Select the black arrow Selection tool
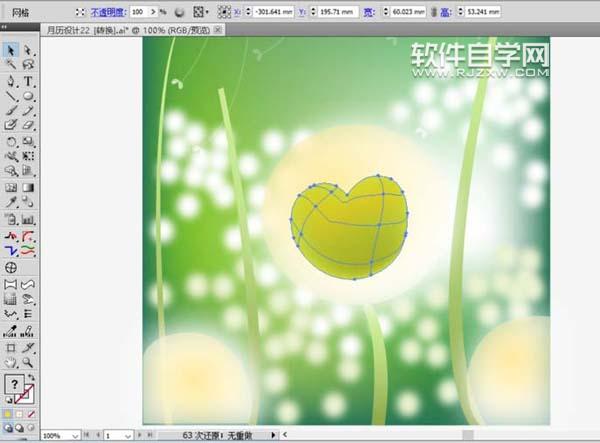 click(11, 50)
